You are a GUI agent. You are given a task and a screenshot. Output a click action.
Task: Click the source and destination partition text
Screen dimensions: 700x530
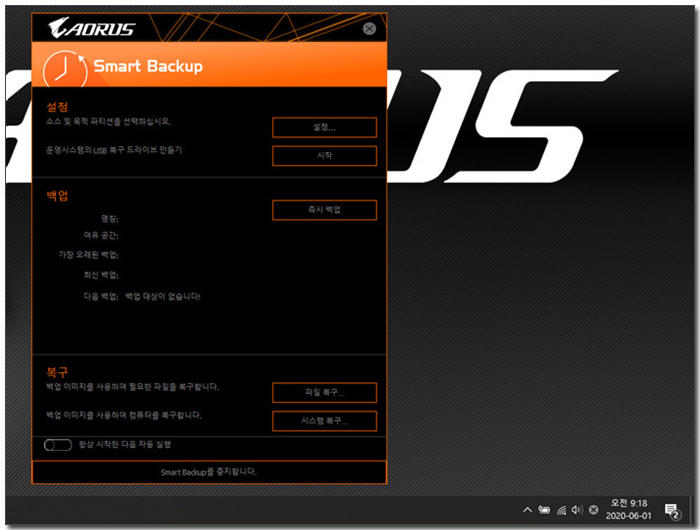[109, 121]
